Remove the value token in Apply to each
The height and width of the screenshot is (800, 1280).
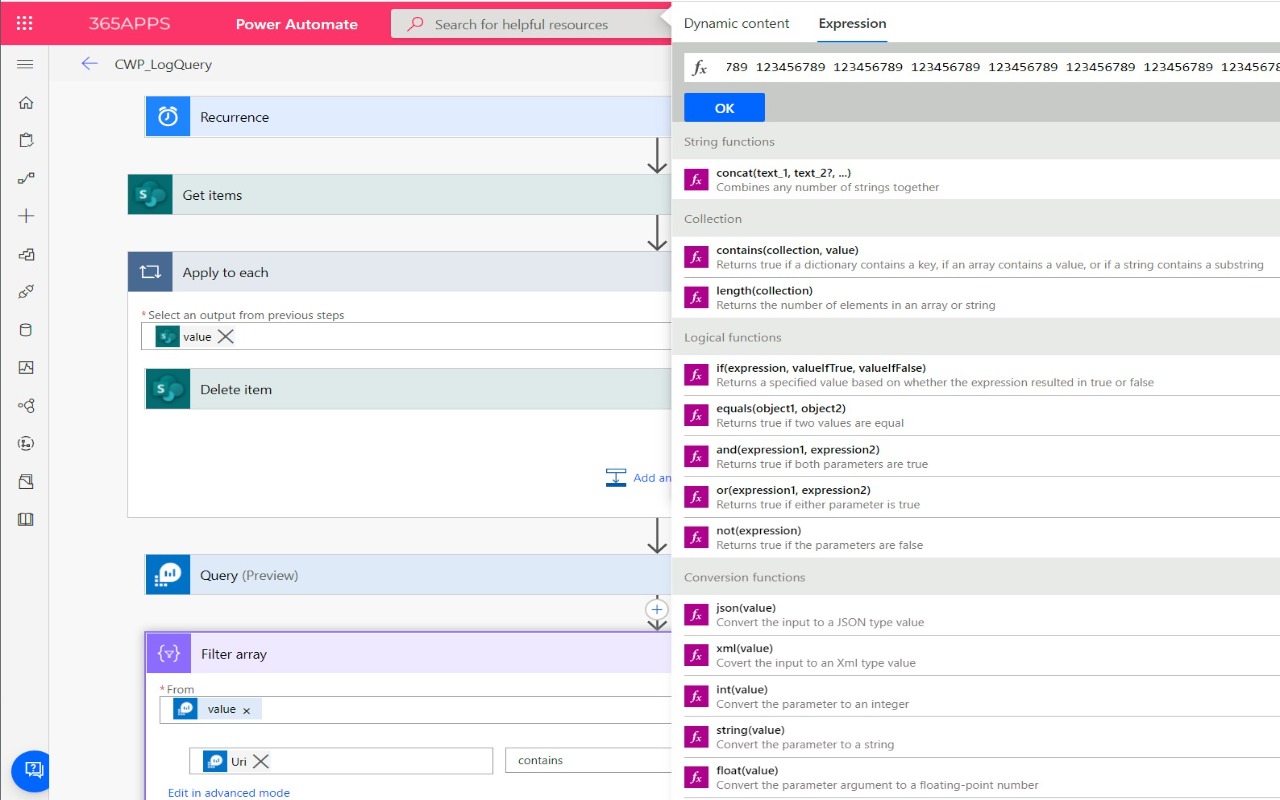pos(226,337)
